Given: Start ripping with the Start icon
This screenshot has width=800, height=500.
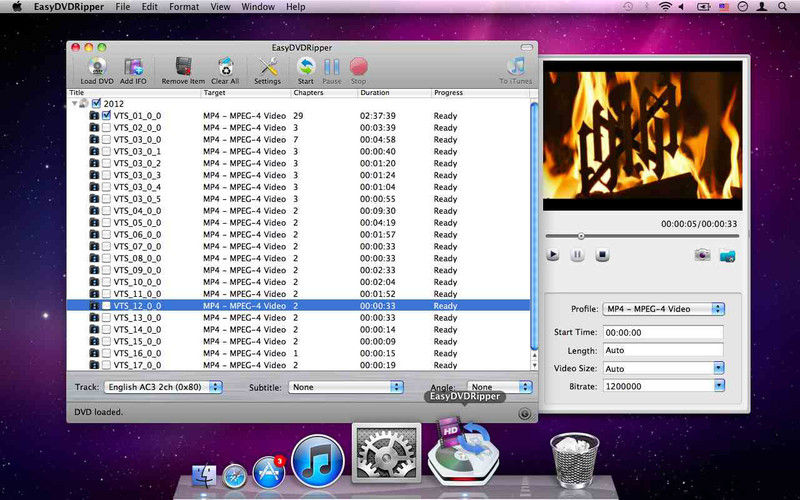Looking at the screenshot, I should (x=306, y=67).
